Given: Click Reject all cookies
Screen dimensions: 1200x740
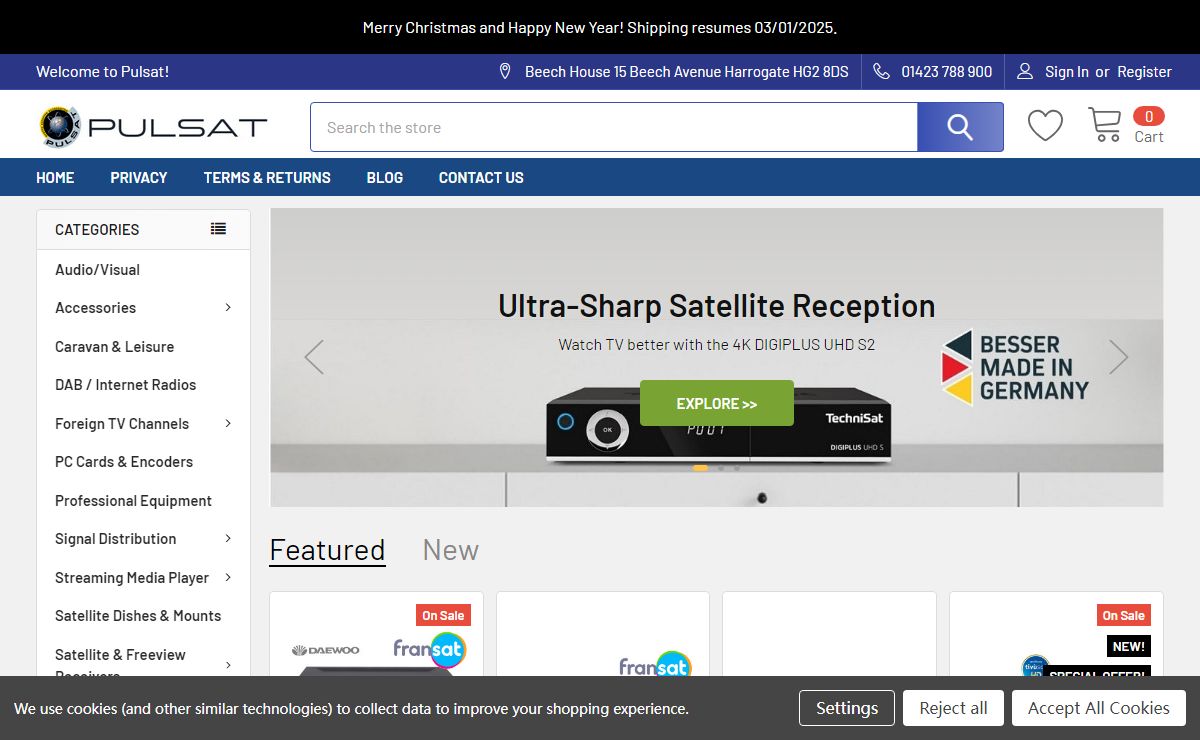Looking at the screenshot, I should (x=953, y=708).
